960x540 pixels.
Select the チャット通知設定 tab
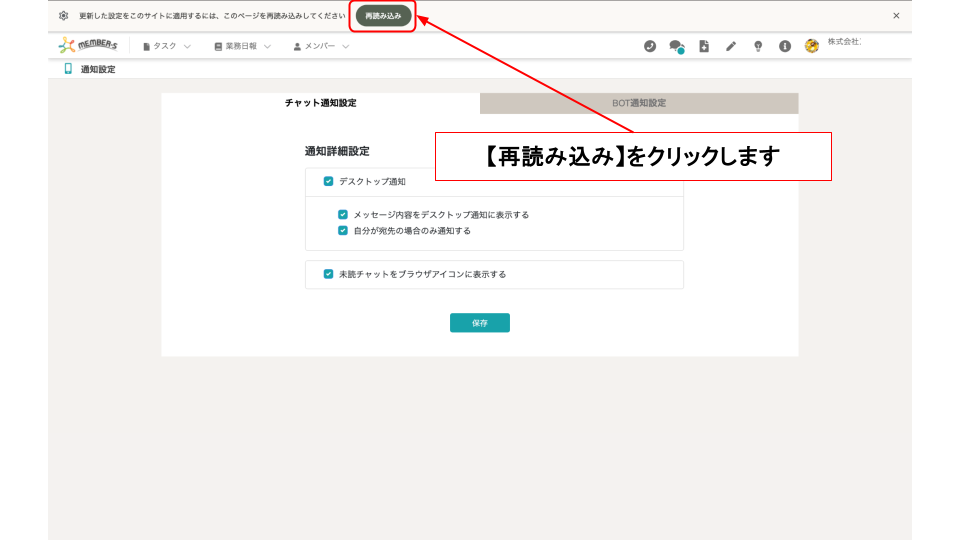click(x=320, y=103)
